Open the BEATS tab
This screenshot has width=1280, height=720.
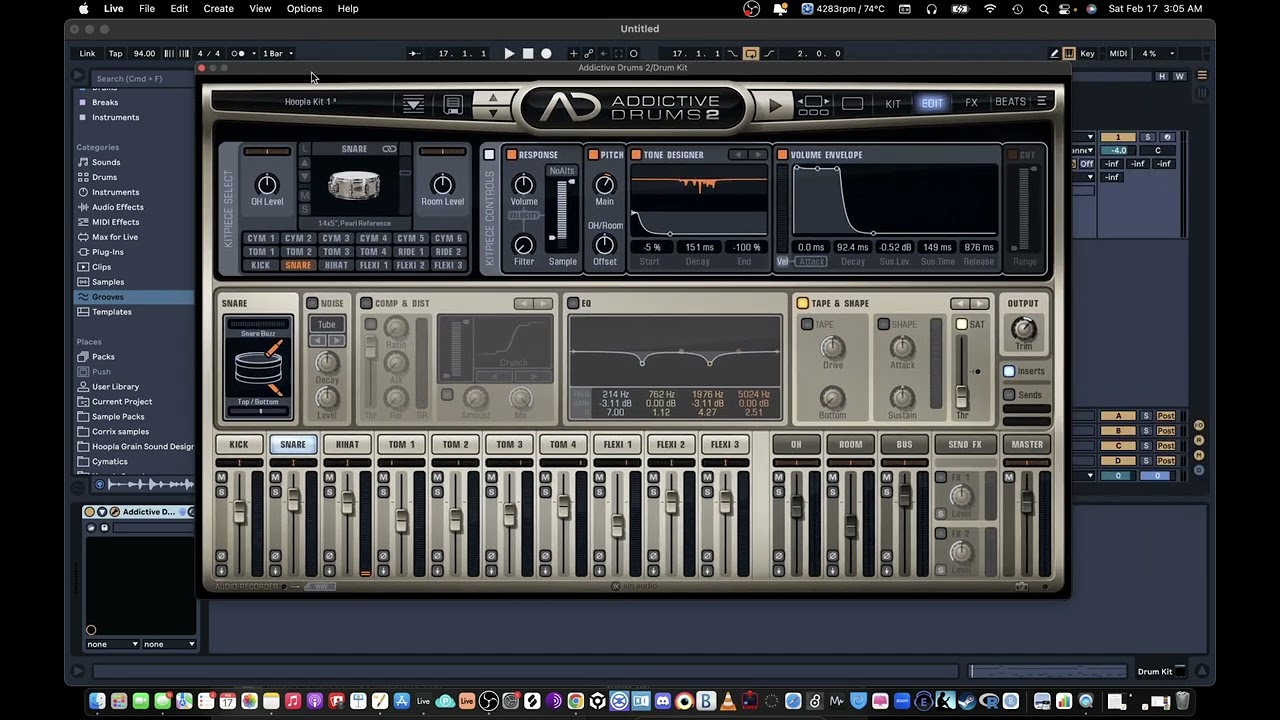1010,102
